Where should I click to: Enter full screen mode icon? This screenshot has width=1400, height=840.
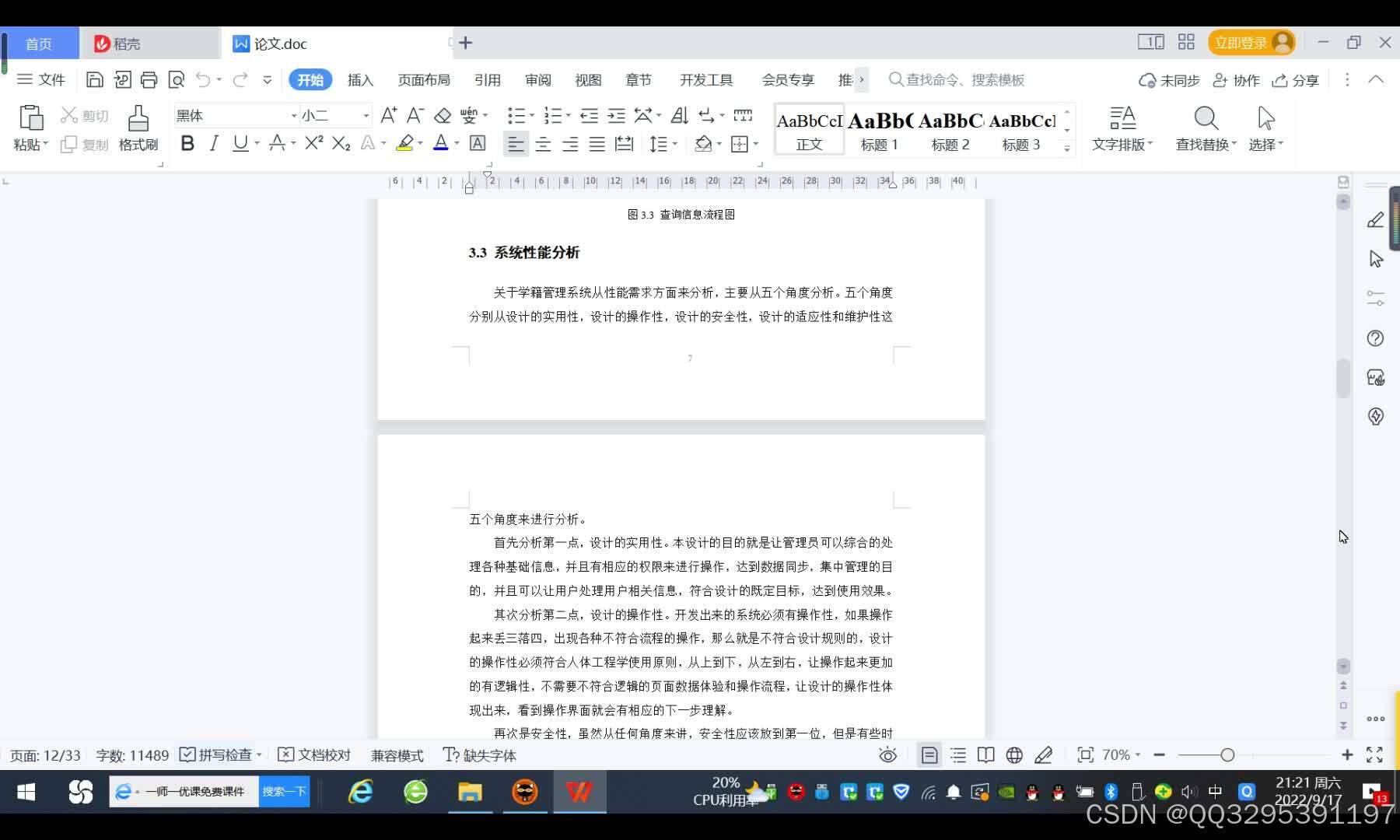pos(1374,755)
